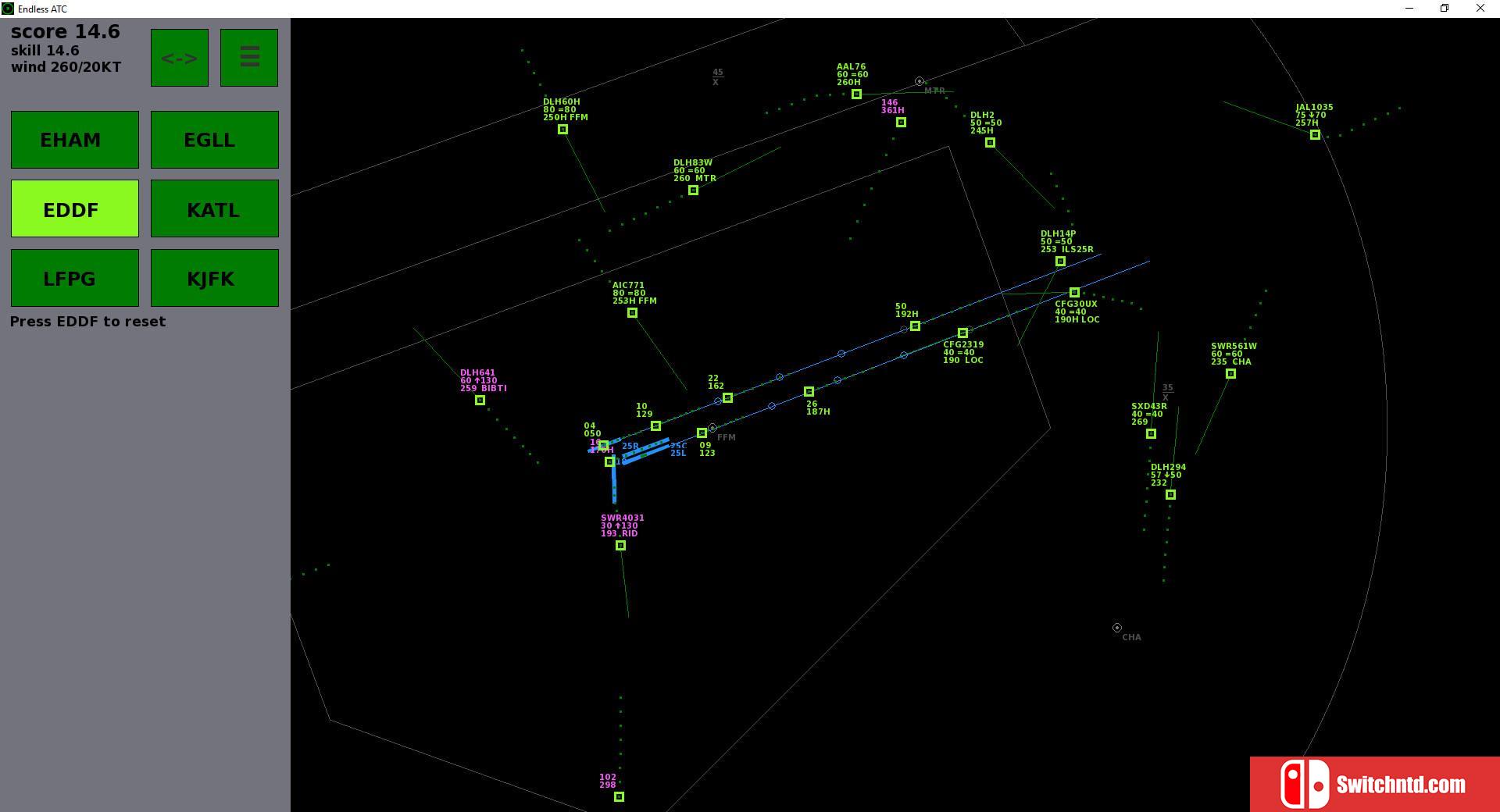Select aircraft blip AAL76
This screenshot has width=1500, height=812.
856,94
